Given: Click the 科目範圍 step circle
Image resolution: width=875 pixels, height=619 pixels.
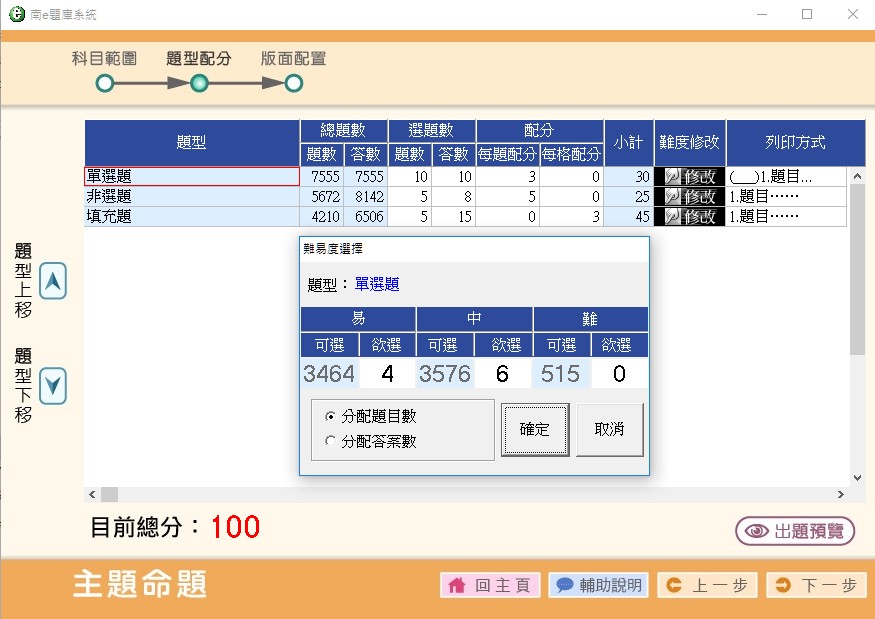Looking at the screenshot, I should point(105,84).
